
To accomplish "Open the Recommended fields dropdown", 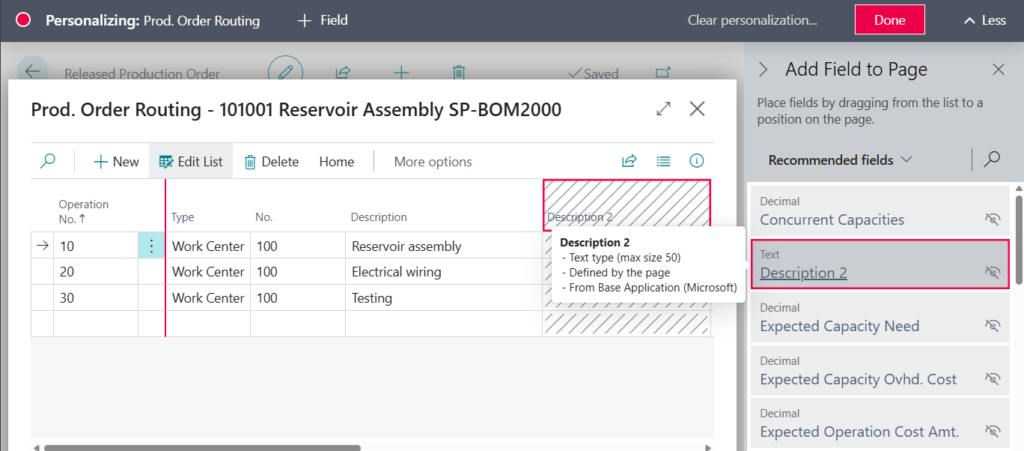I will click(x=840, y=160).
